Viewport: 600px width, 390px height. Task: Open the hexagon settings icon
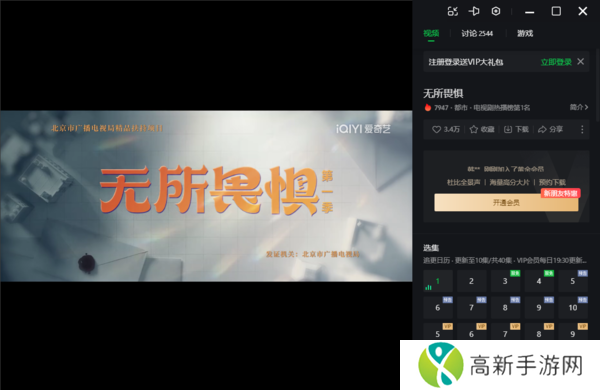pyautogui.click(x=496, y=11)
